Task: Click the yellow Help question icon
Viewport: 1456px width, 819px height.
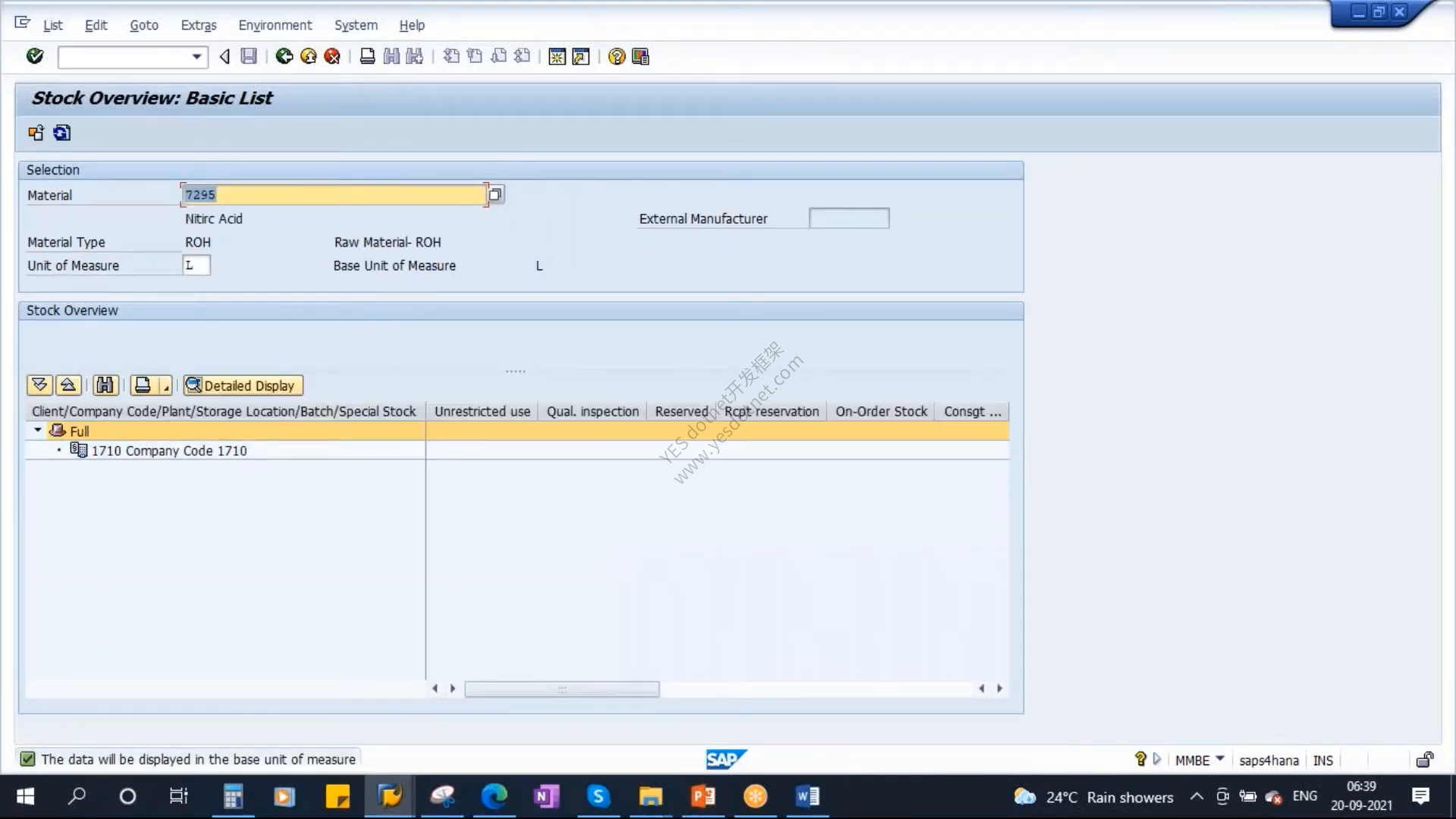Action: tap(617, 56)
